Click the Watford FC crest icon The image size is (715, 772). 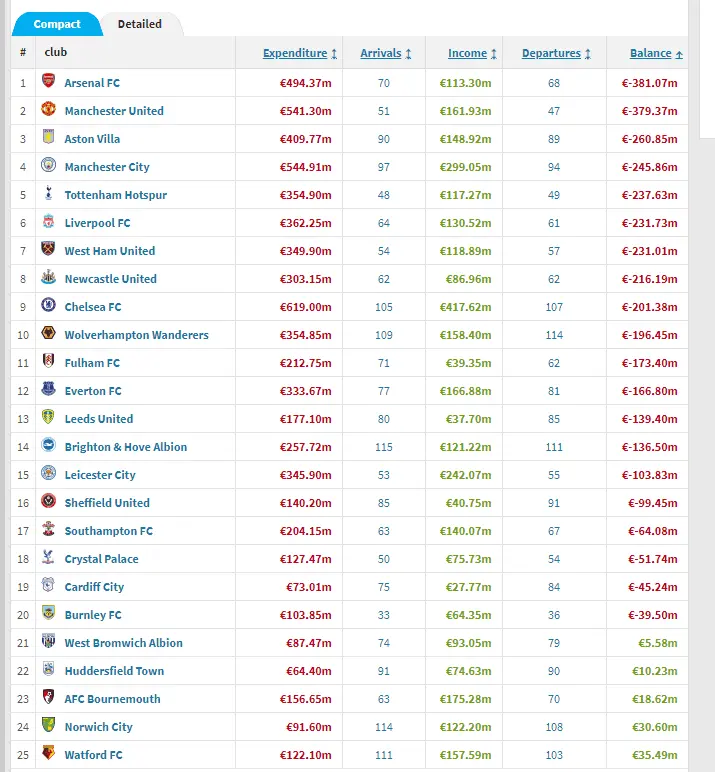[x=48, y=754]
